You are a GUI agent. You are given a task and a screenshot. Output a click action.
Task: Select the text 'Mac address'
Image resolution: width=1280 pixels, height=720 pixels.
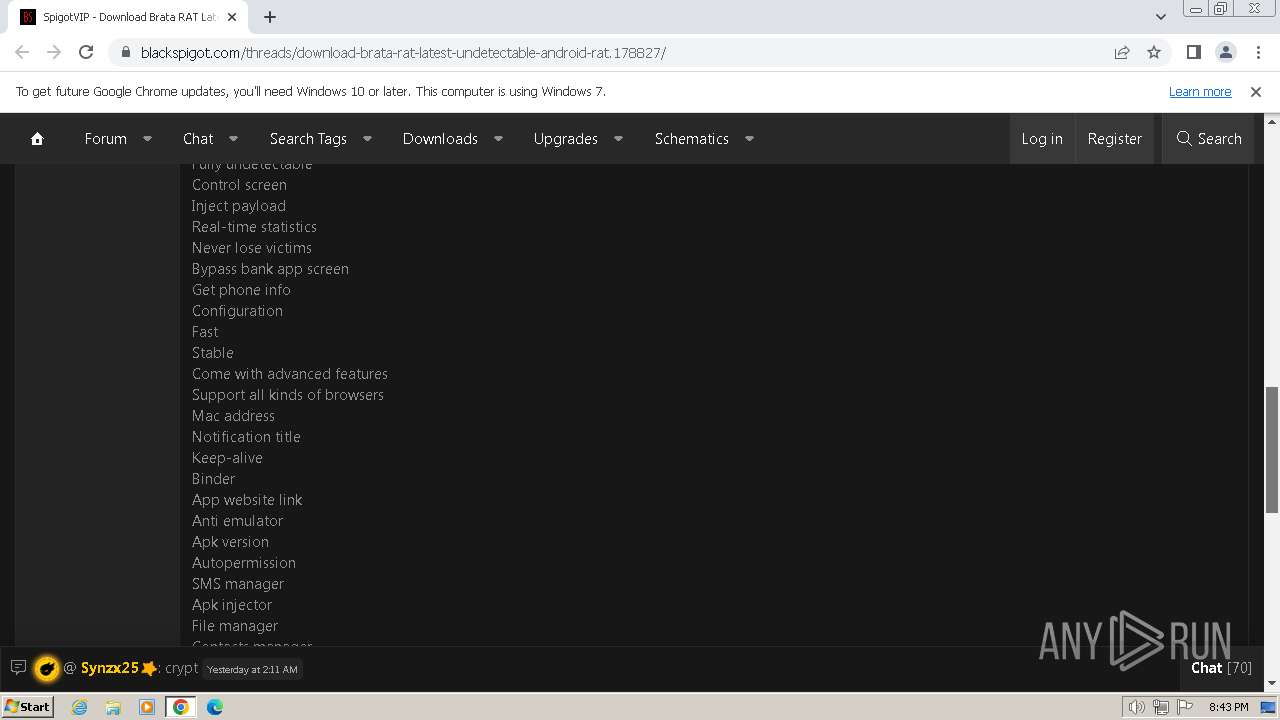233,416
